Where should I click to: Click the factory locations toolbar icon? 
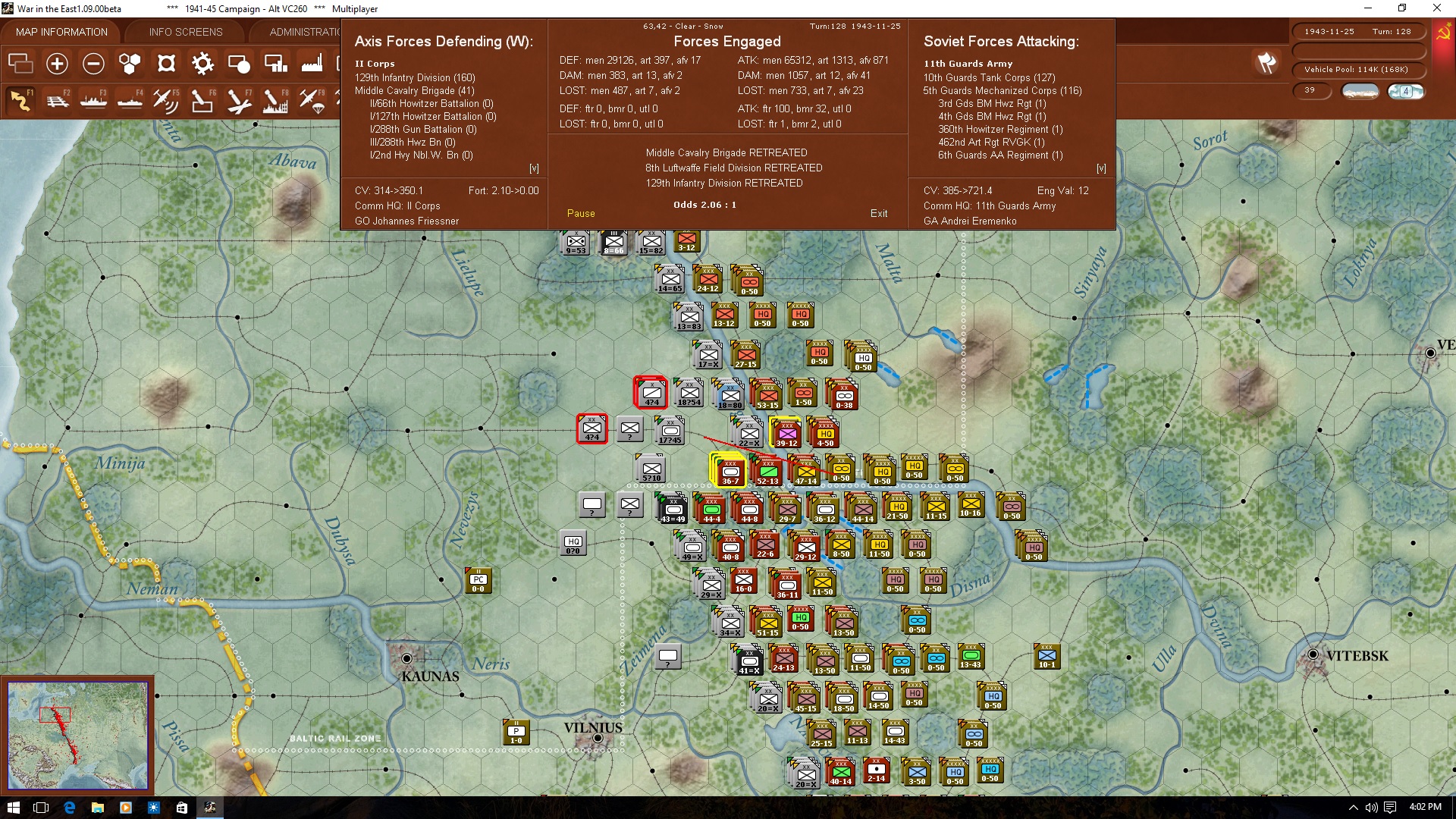[x=312, y=64]
